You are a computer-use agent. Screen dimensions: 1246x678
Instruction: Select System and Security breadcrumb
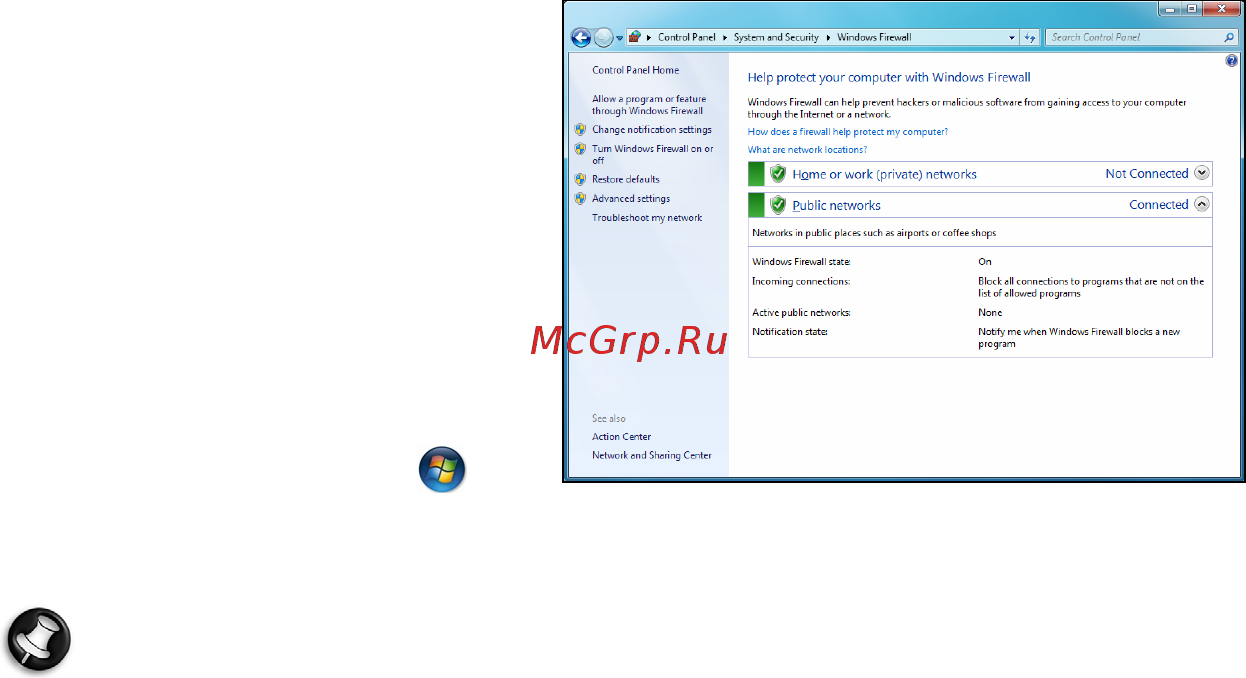(776, 37)
